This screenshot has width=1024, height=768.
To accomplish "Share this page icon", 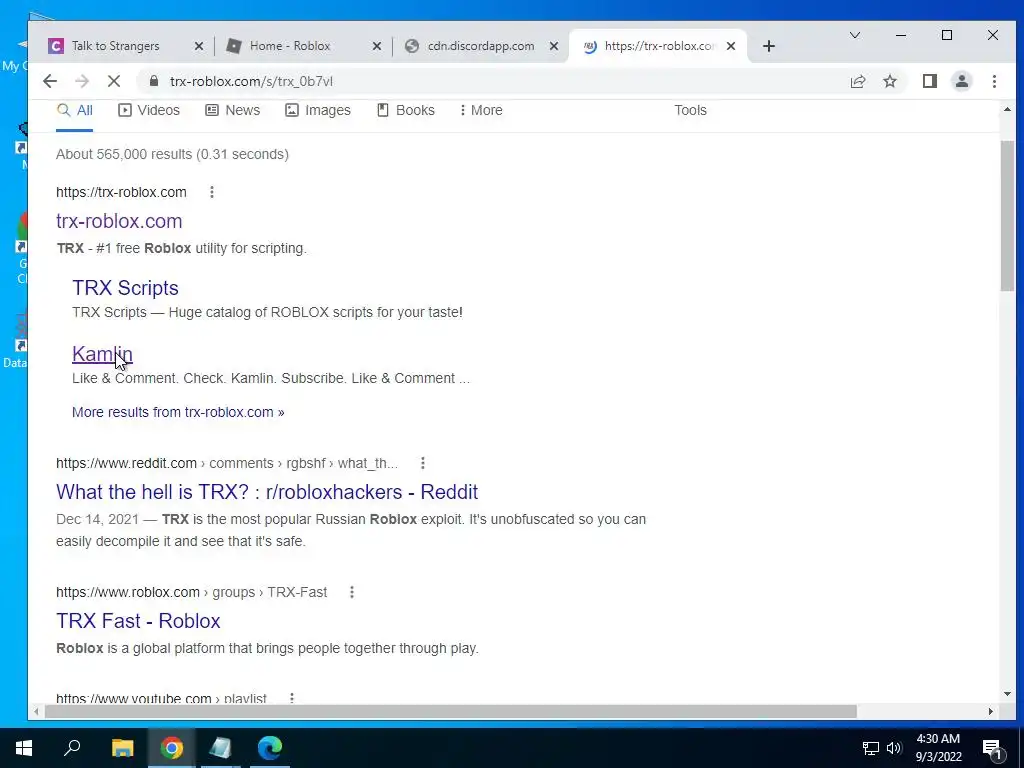I will (x=857, y=81).
